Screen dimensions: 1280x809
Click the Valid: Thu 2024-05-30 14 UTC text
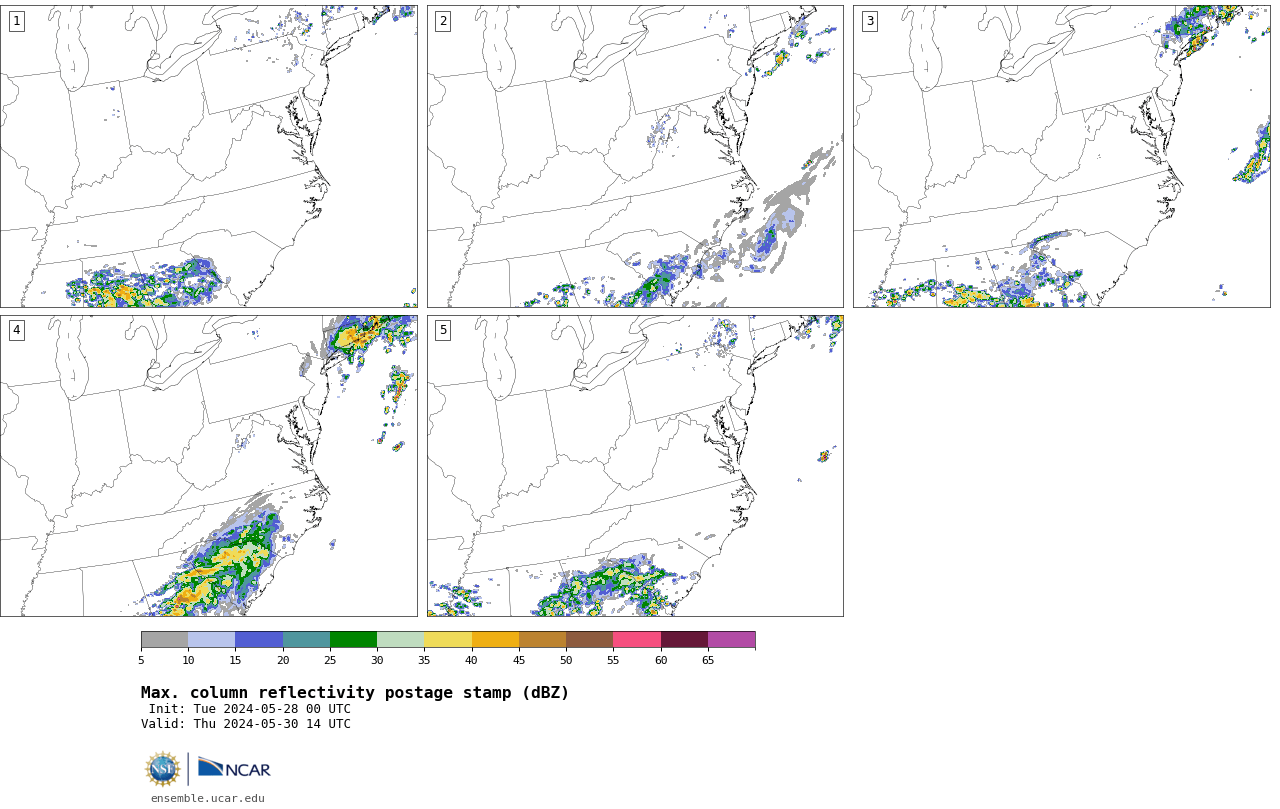point(246,724)
